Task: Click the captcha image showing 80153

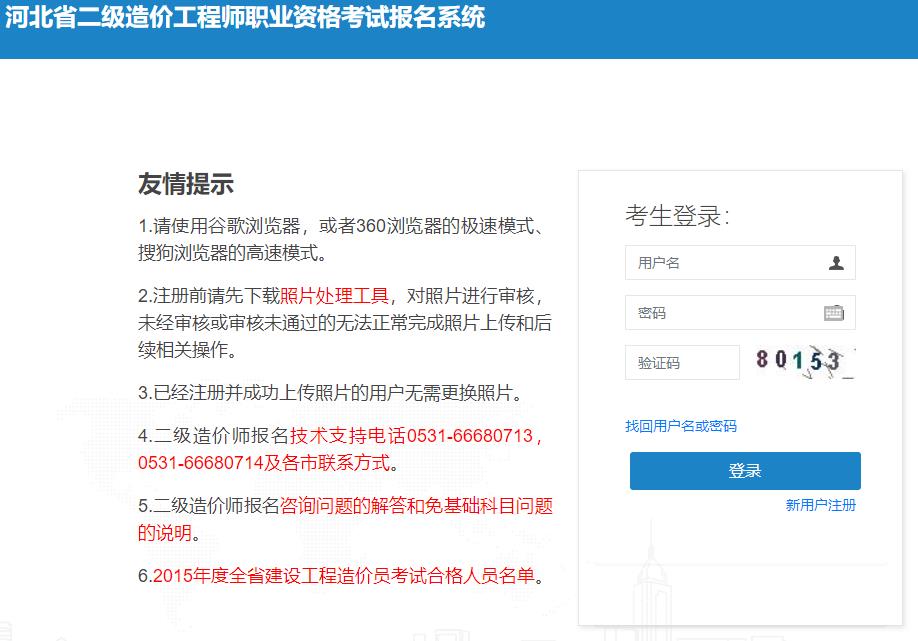Action: [805, 362]
